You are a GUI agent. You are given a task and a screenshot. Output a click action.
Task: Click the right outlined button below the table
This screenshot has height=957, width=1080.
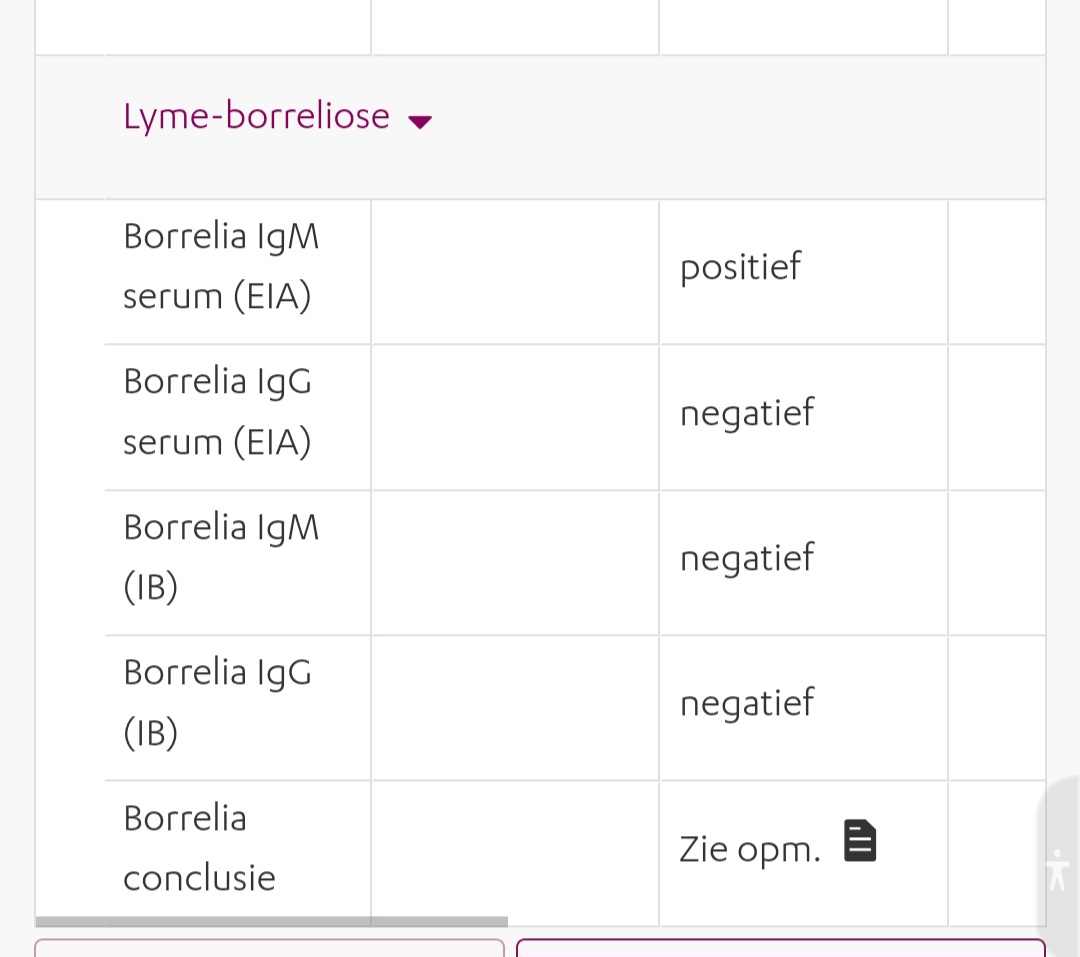click(x=781, y=948)
